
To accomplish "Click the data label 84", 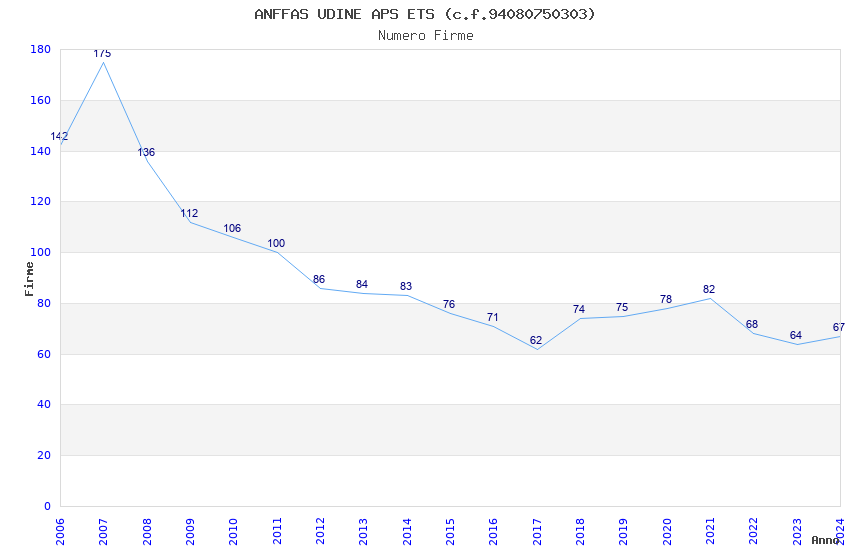I will point(362,284).
